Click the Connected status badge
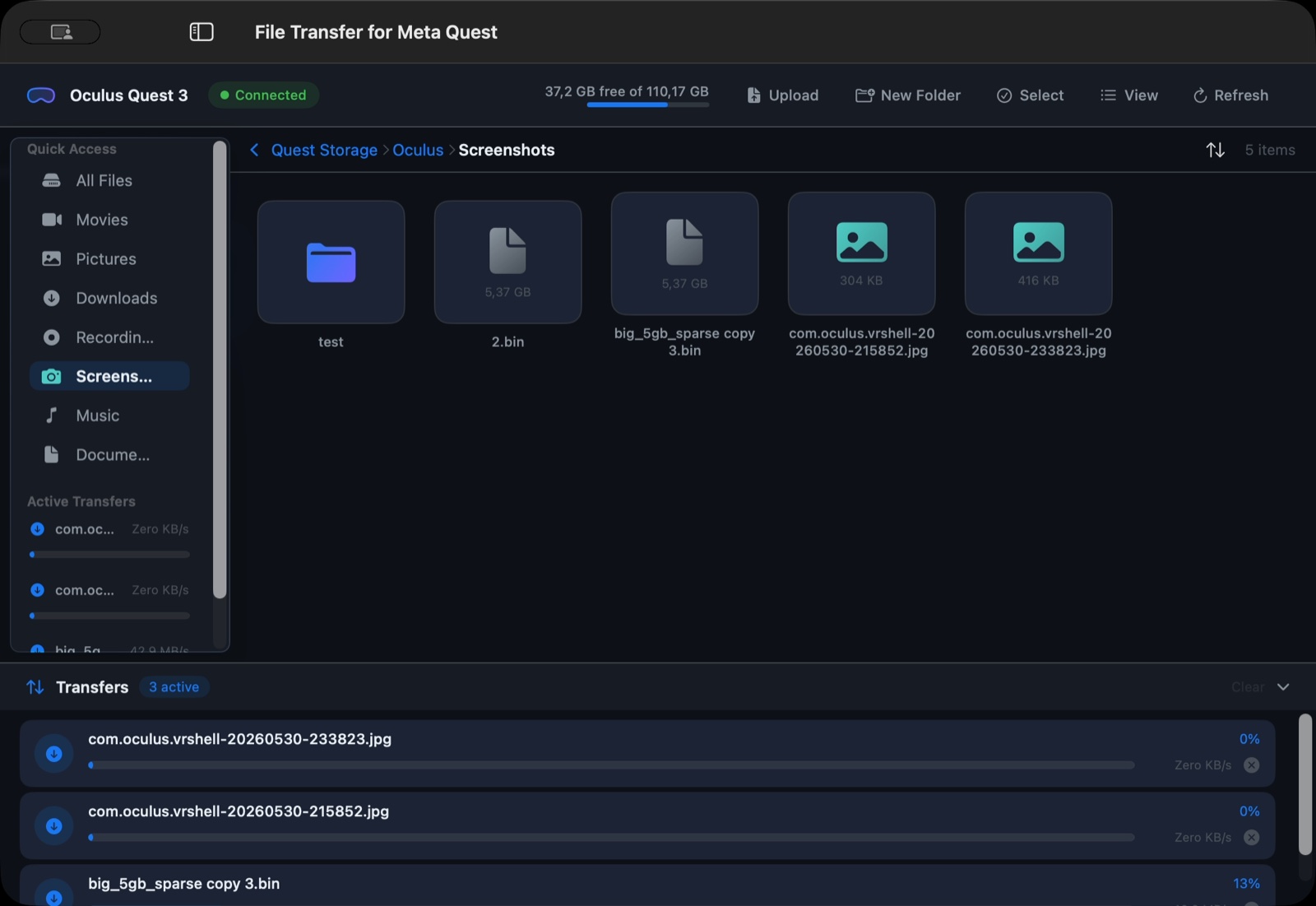 click(263, 95)
